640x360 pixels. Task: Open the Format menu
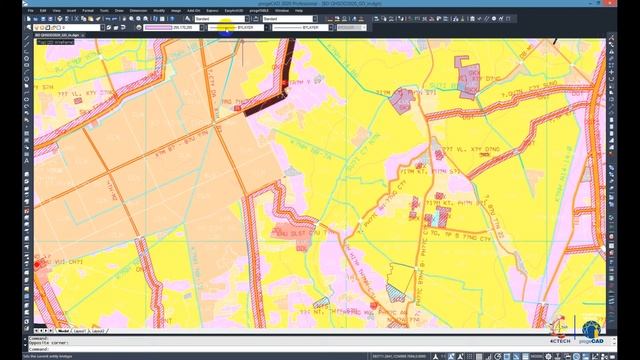click(x=88, y=11)
